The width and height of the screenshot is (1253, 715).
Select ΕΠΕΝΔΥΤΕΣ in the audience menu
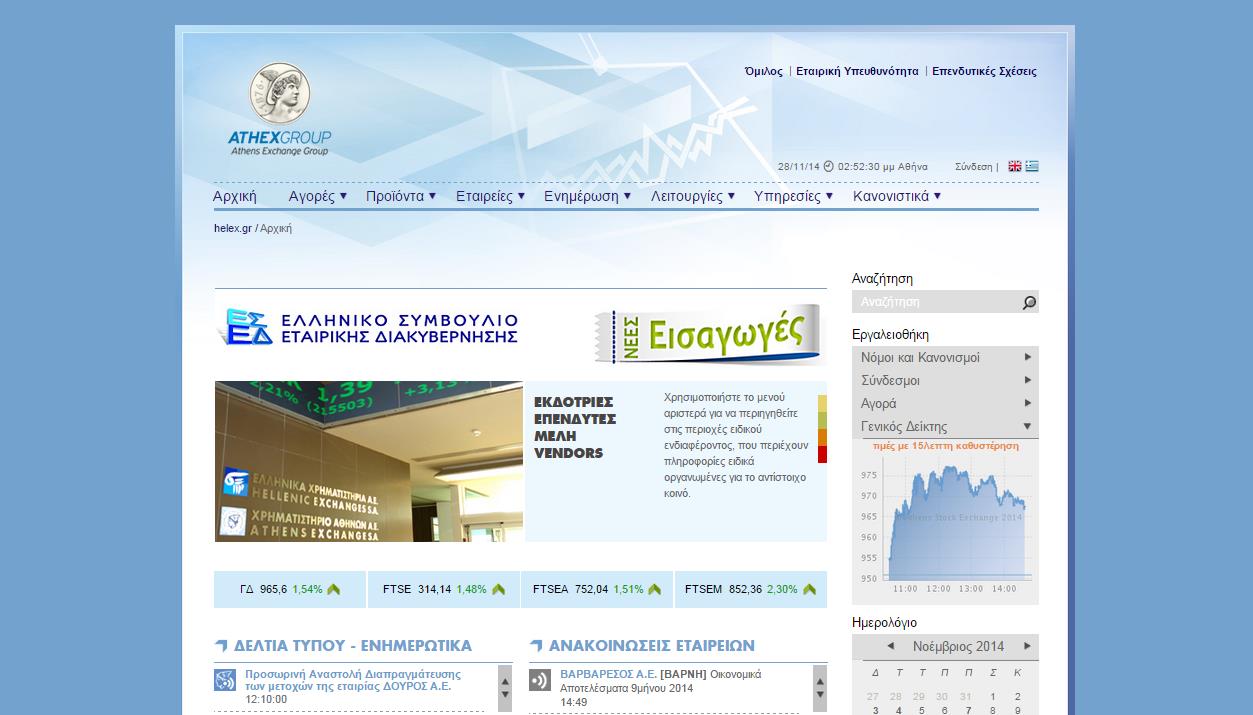coord(575,419)
